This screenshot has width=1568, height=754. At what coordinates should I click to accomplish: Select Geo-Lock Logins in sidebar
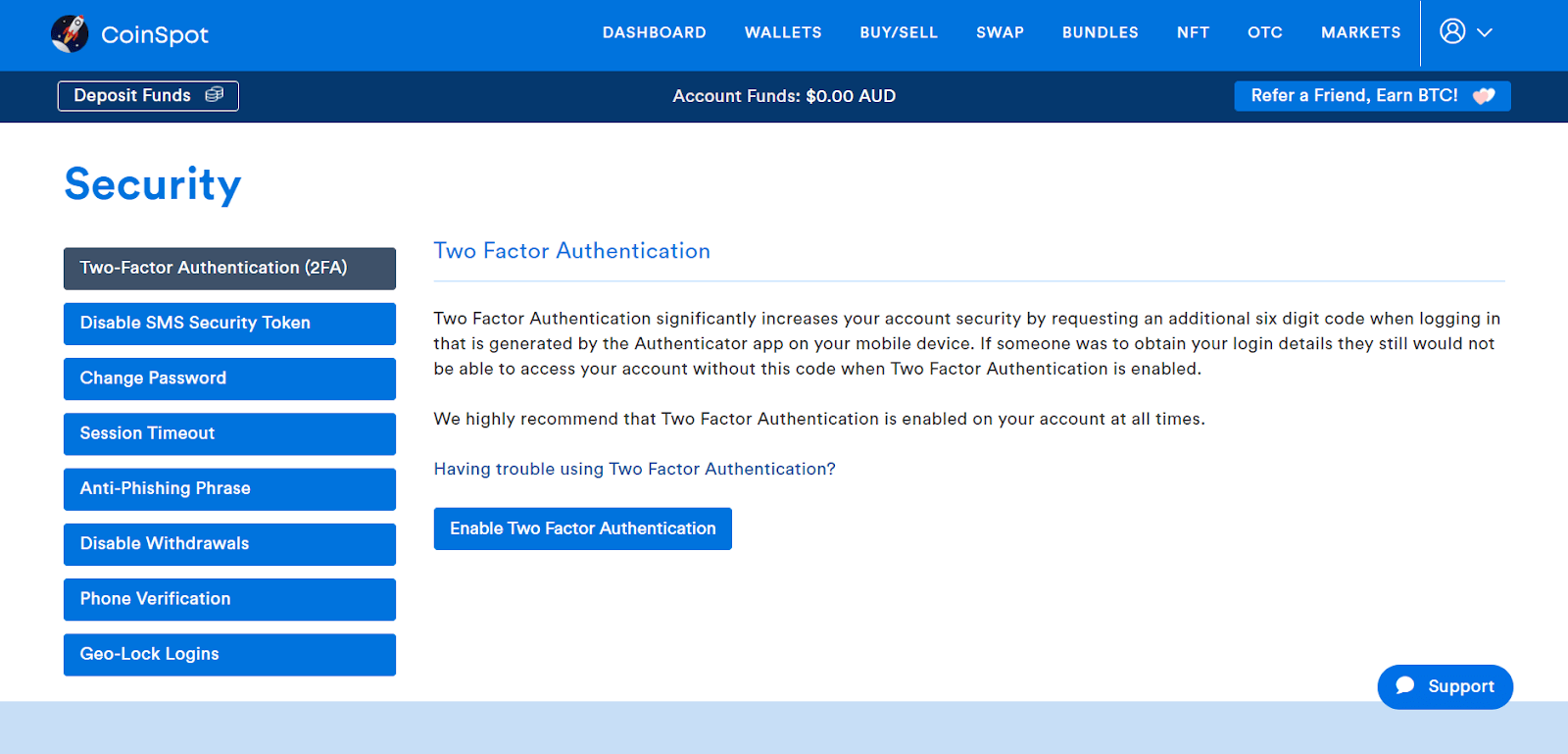pos(229,654)
